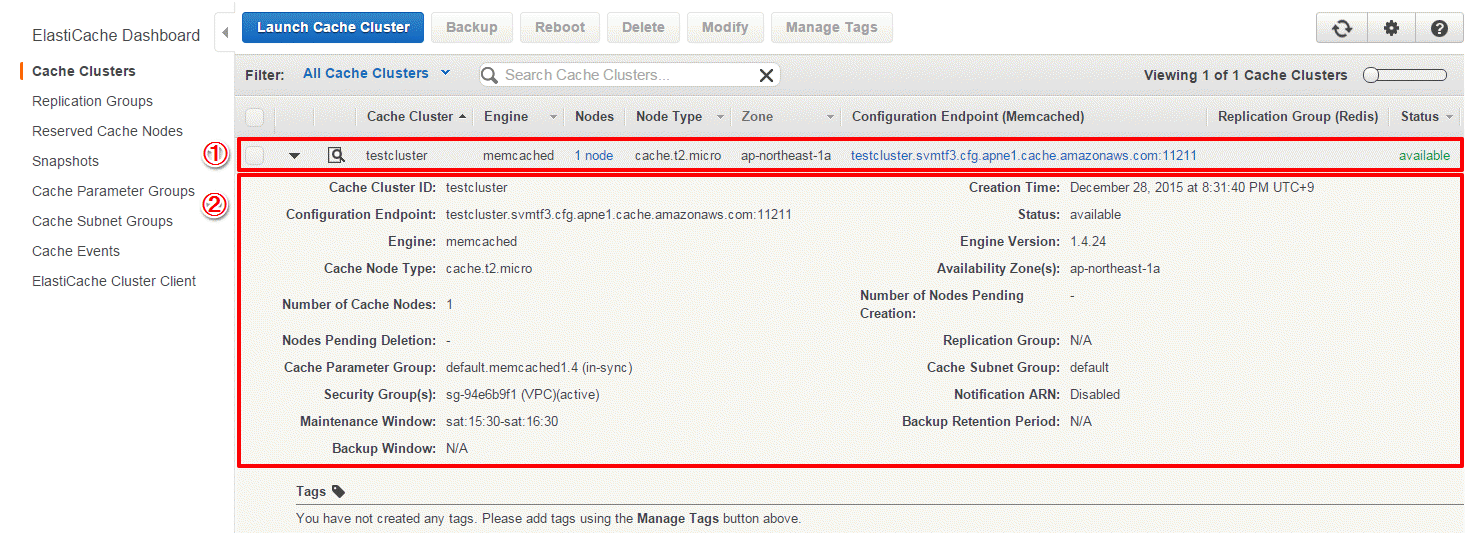1474x533 pixels.
Task: Open the Status column dropdown arrow
Action: coord(1450,117)
